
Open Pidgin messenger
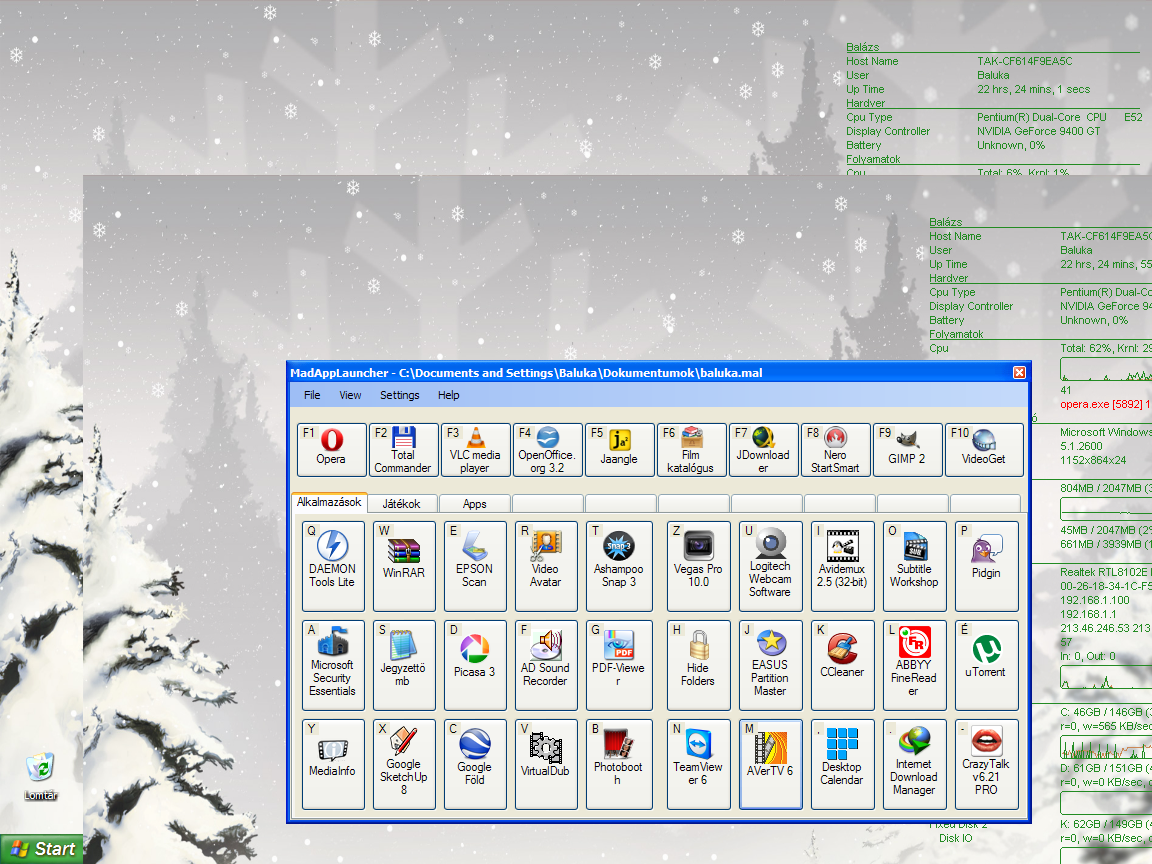tap(987, 566)
